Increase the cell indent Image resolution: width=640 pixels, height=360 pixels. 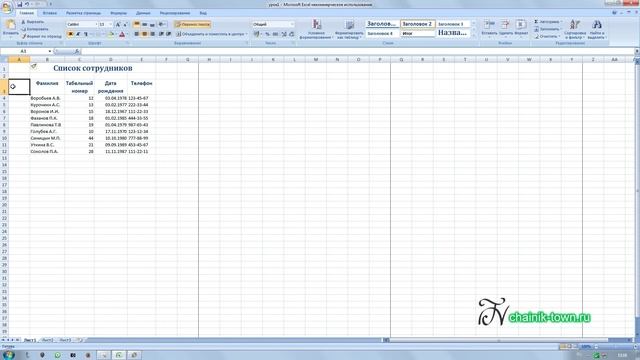(169, 34)
